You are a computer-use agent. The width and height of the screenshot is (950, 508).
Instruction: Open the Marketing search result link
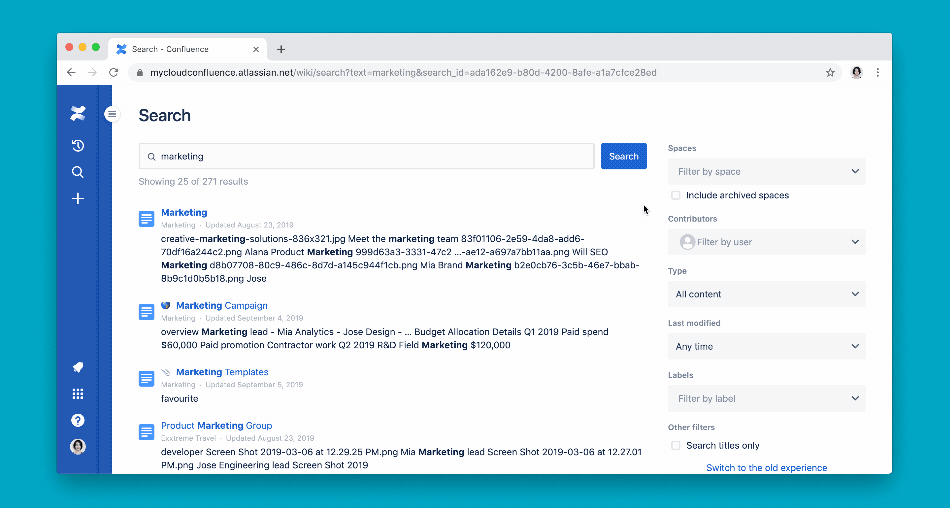(184, 212)
